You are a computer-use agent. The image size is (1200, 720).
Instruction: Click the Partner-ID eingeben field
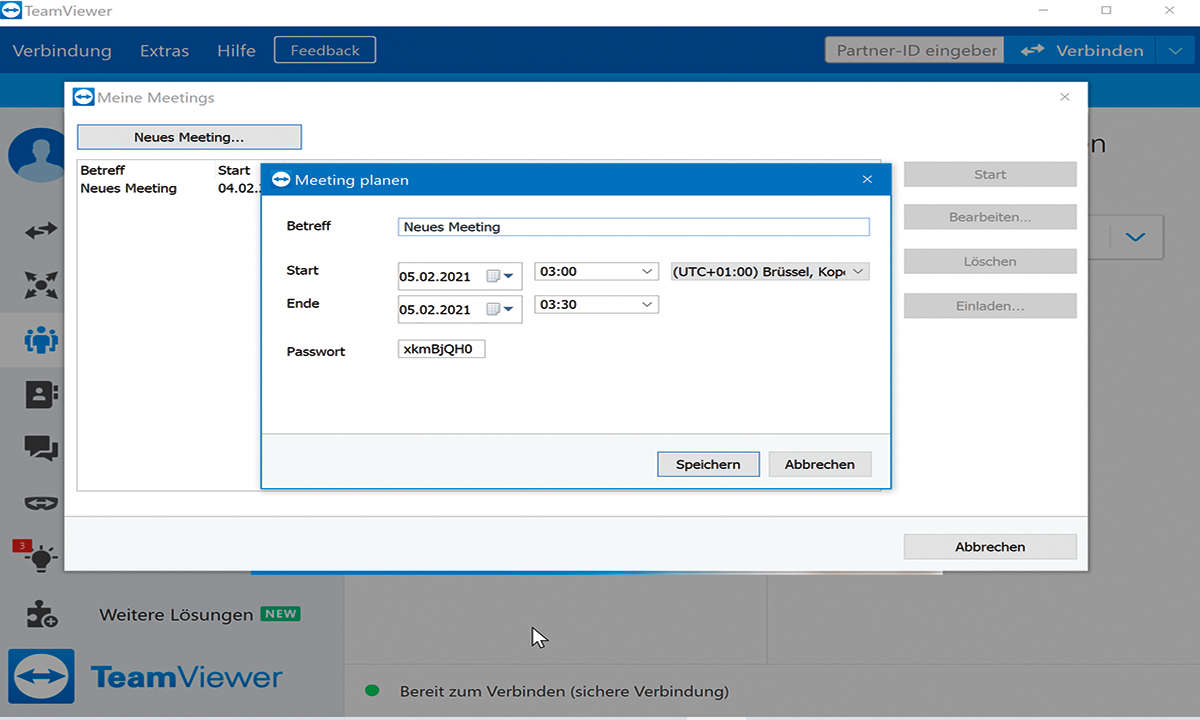coord(914,50)
